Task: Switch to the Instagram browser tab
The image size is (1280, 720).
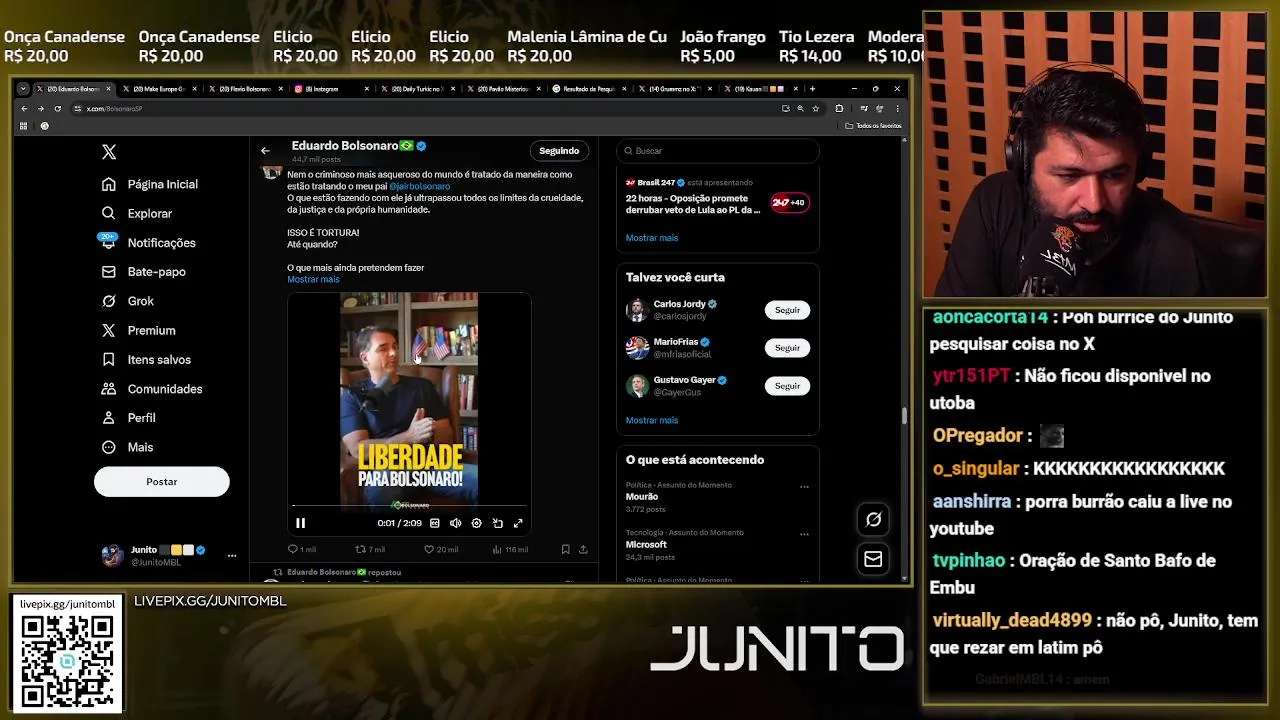Action: (x=330, y=89)
